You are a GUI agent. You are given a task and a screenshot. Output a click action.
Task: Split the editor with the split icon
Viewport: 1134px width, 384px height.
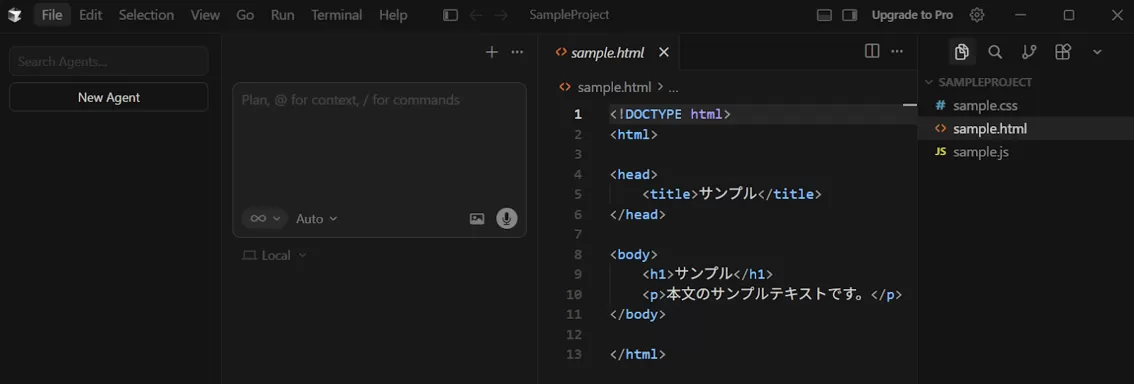872,51
